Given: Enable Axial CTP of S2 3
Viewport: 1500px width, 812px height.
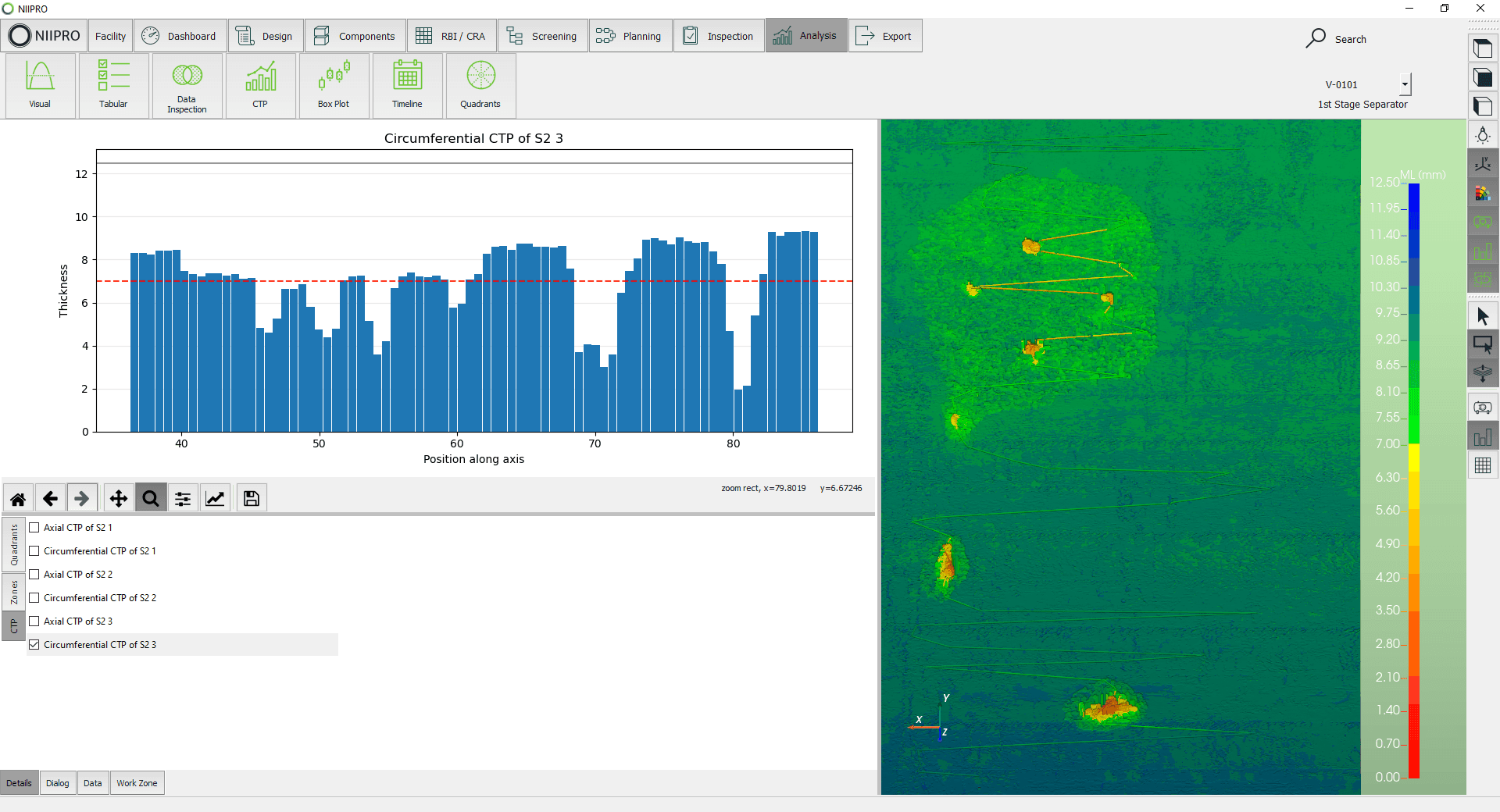Looking at the screenshot, I should (x=34, y=621).
